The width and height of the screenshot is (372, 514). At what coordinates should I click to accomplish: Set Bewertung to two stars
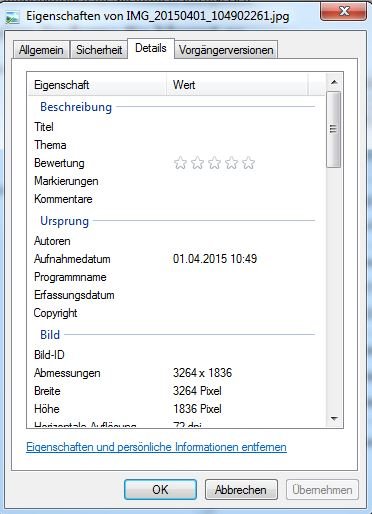pos(197,163)
